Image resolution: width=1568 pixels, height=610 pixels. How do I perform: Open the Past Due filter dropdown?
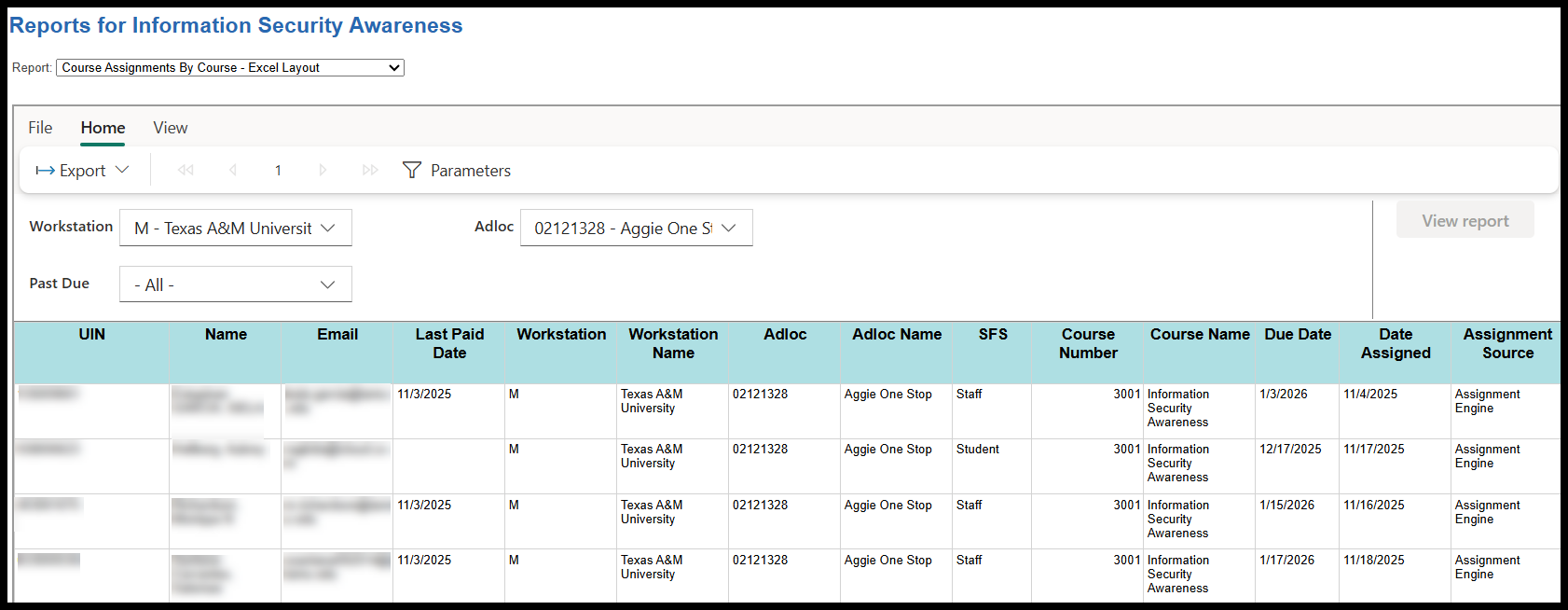[x=236, y=284]
